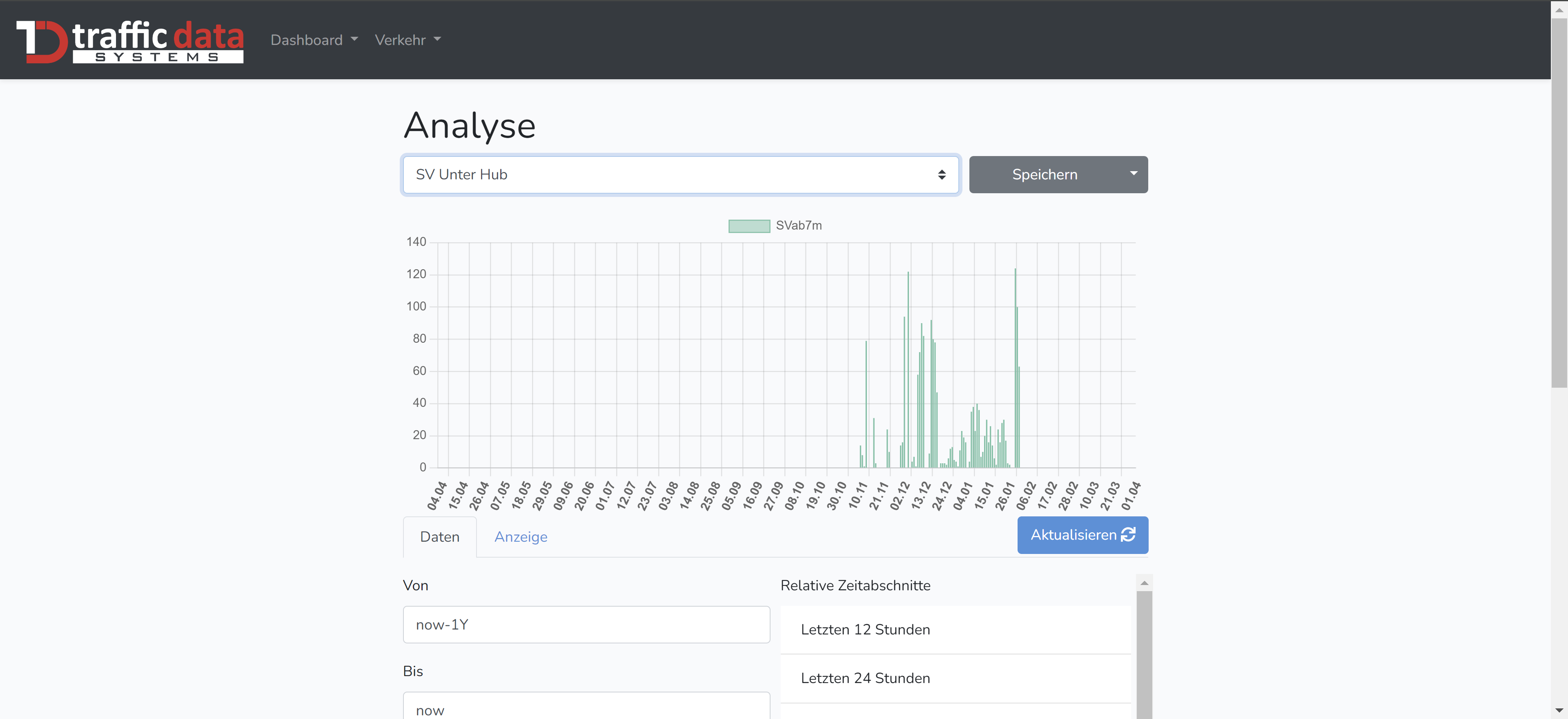Click the refresh icon on Aktualisieren
This screenshot has height=719, width=1568.
click(x=1128, y=534)
